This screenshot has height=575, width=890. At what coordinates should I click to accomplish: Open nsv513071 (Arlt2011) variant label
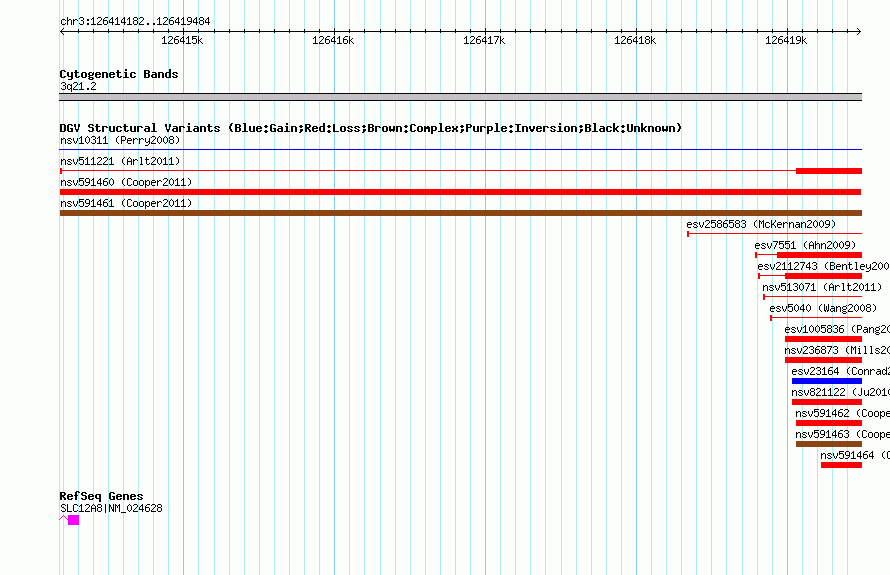pyautogui.click(x=822, y=287)
